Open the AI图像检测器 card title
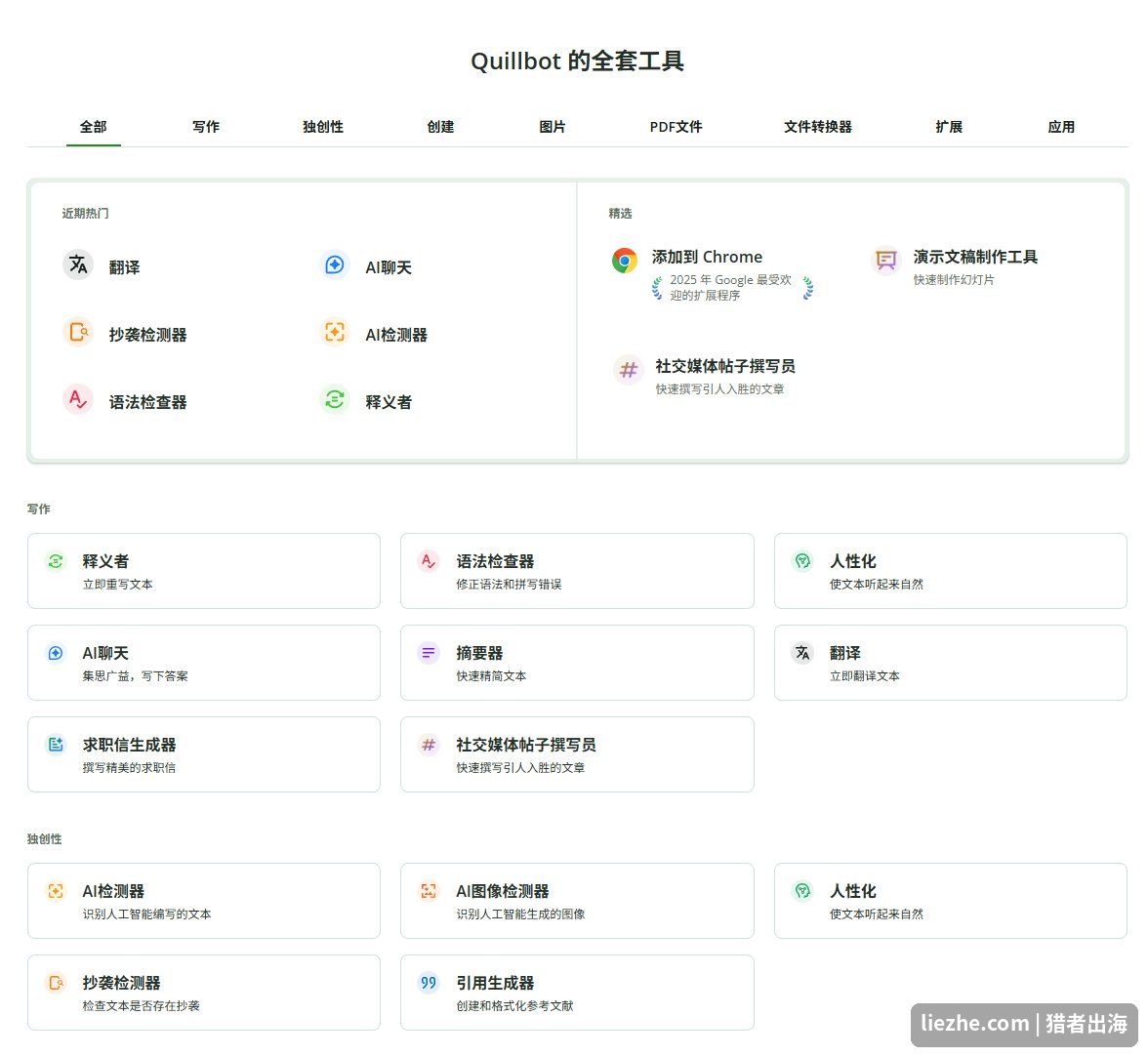Screen dimensions: 1148x1056 503,891
